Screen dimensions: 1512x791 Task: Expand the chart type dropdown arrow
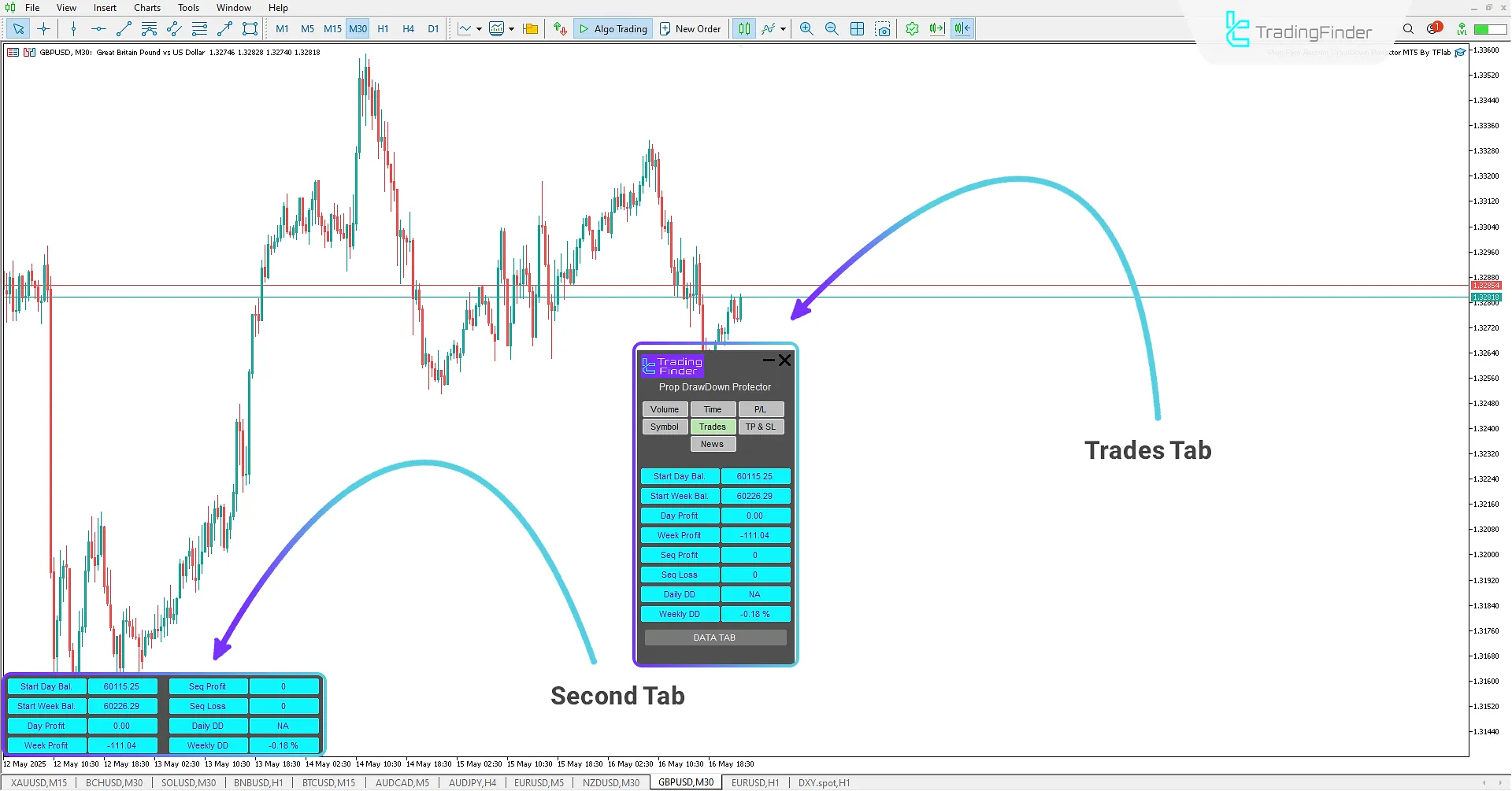tap(479, 29)
